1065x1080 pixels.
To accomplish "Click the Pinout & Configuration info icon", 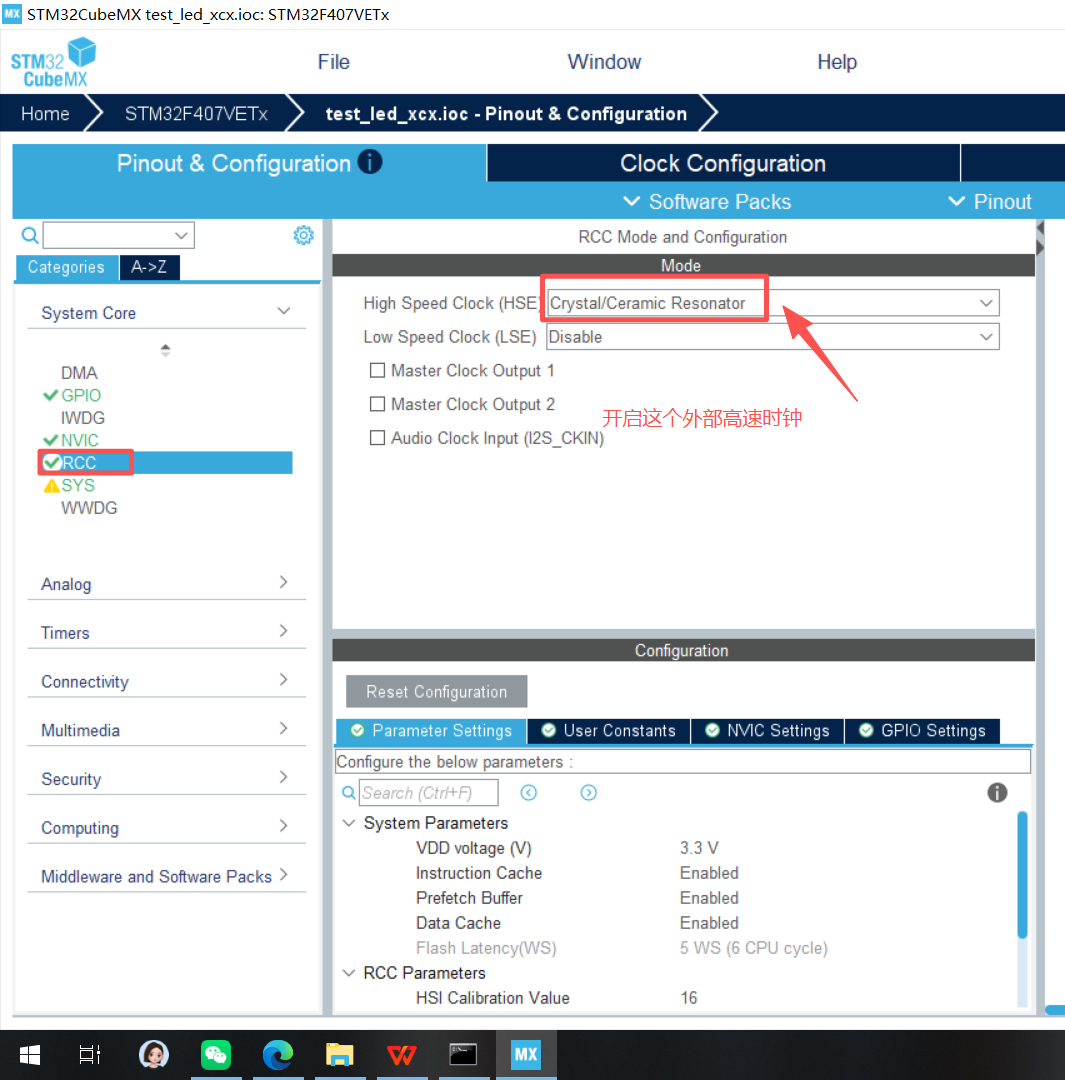I will pyautogui.click(x=370, y=163).
